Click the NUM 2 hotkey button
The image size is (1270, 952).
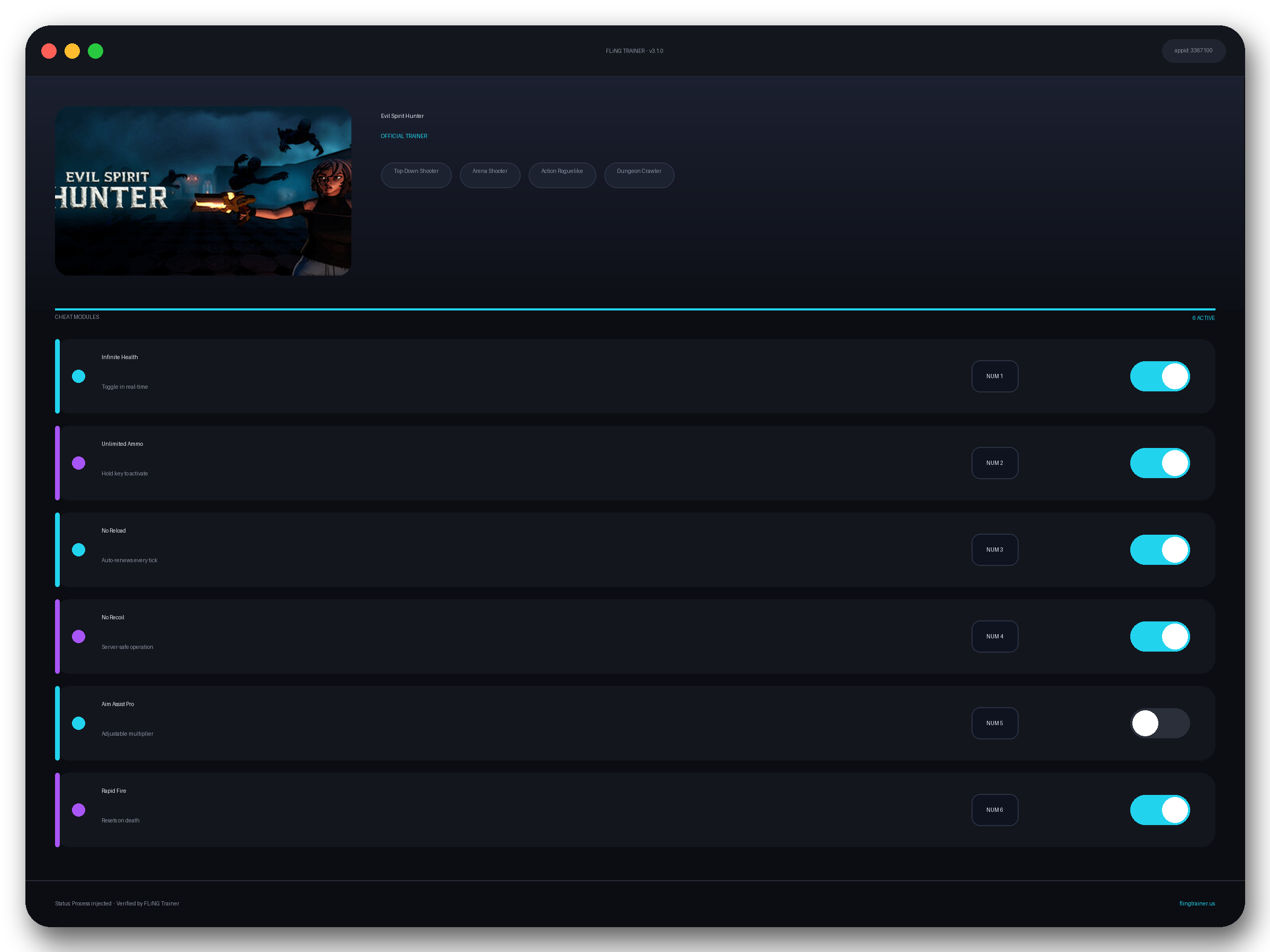coord(994,463)
